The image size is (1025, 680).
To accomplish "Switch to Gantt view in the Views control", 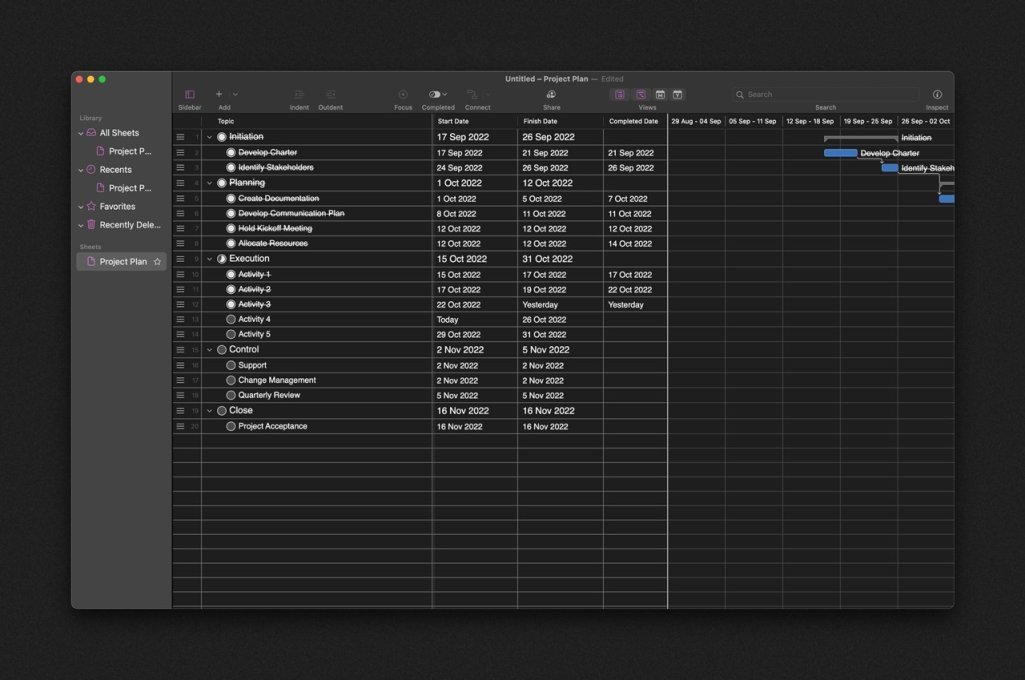I will coord(639,93).
